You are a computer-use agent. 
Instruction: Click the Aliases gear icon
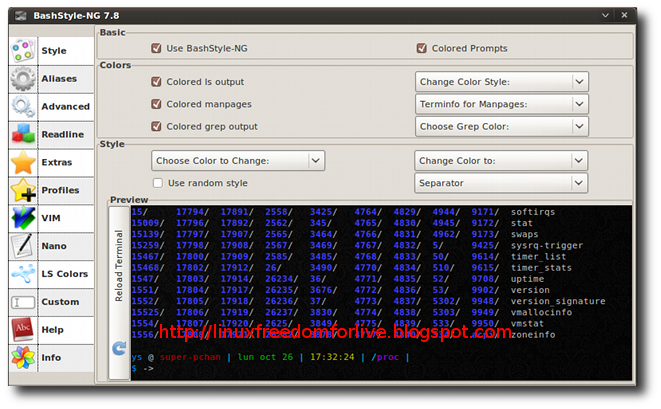click(x=23, y=78)
